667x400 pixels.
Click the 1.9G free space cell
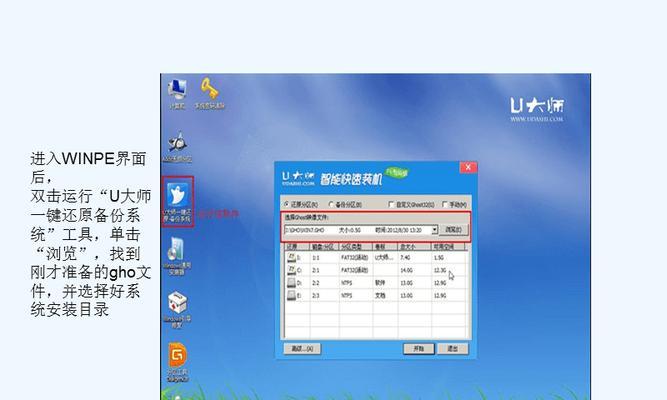click(x=439, y=258)
